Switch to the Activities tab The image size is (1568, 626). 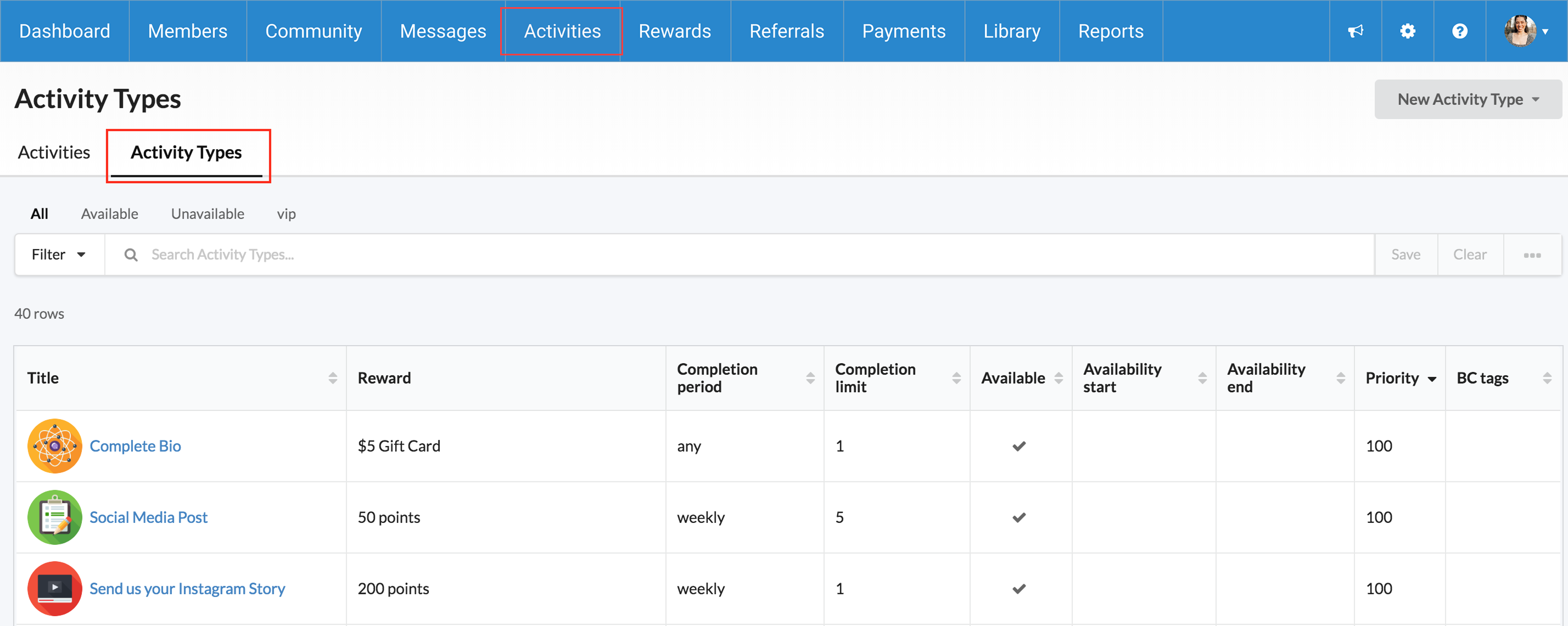click(54, 152)
